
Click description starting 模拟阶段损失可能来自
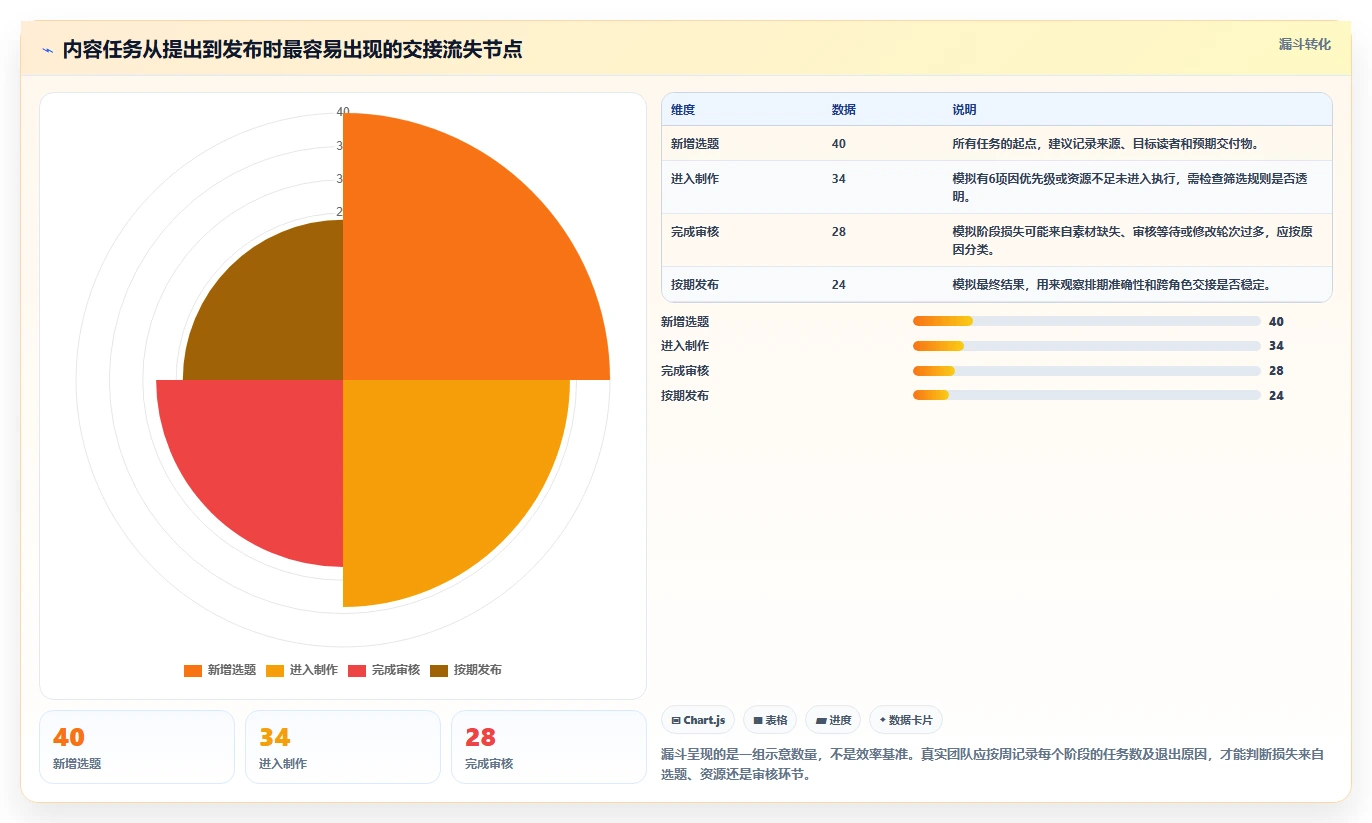point(1133,240)
